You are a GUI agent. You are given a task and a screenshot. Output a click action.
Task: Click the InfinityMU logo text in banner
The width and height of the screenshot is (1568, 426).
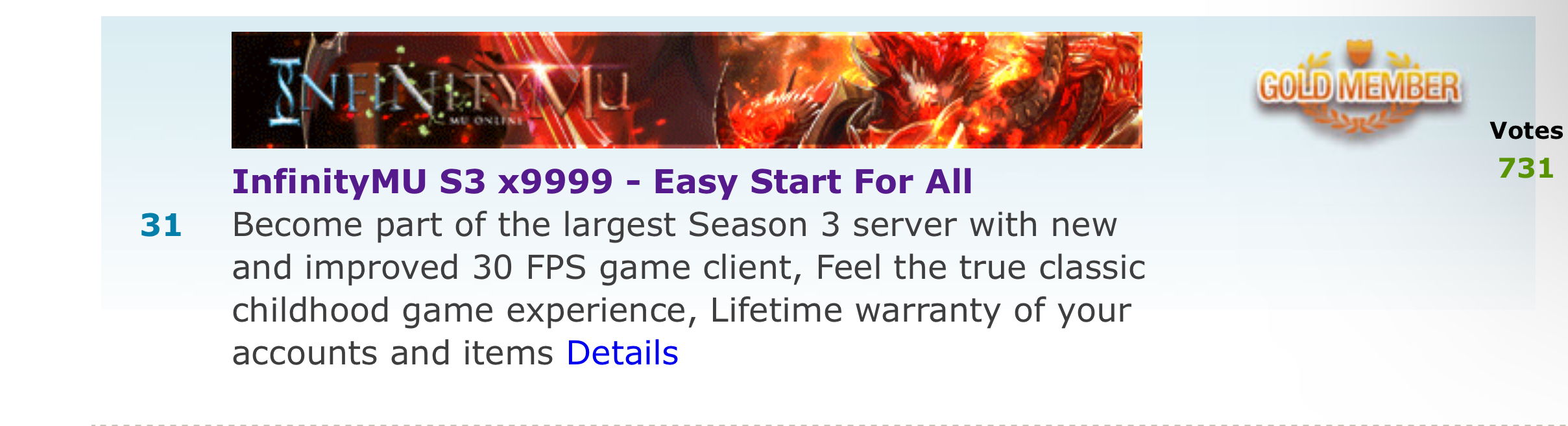pyautogui.click(x=449, y=91)
